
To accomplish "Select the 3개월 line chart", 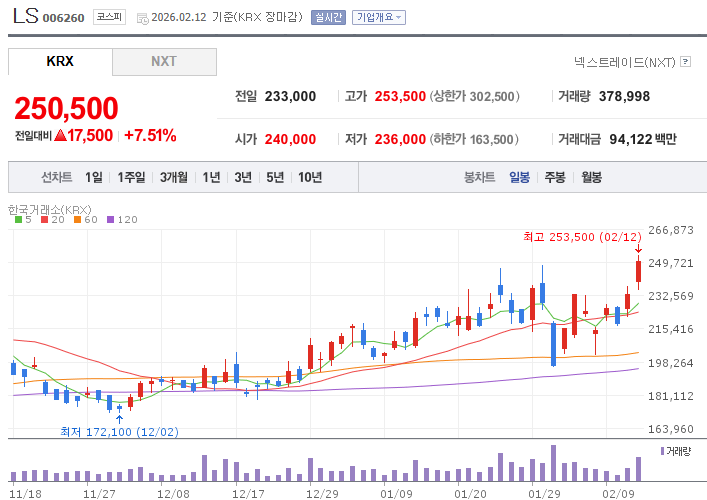I will click(x=174, y=177).
